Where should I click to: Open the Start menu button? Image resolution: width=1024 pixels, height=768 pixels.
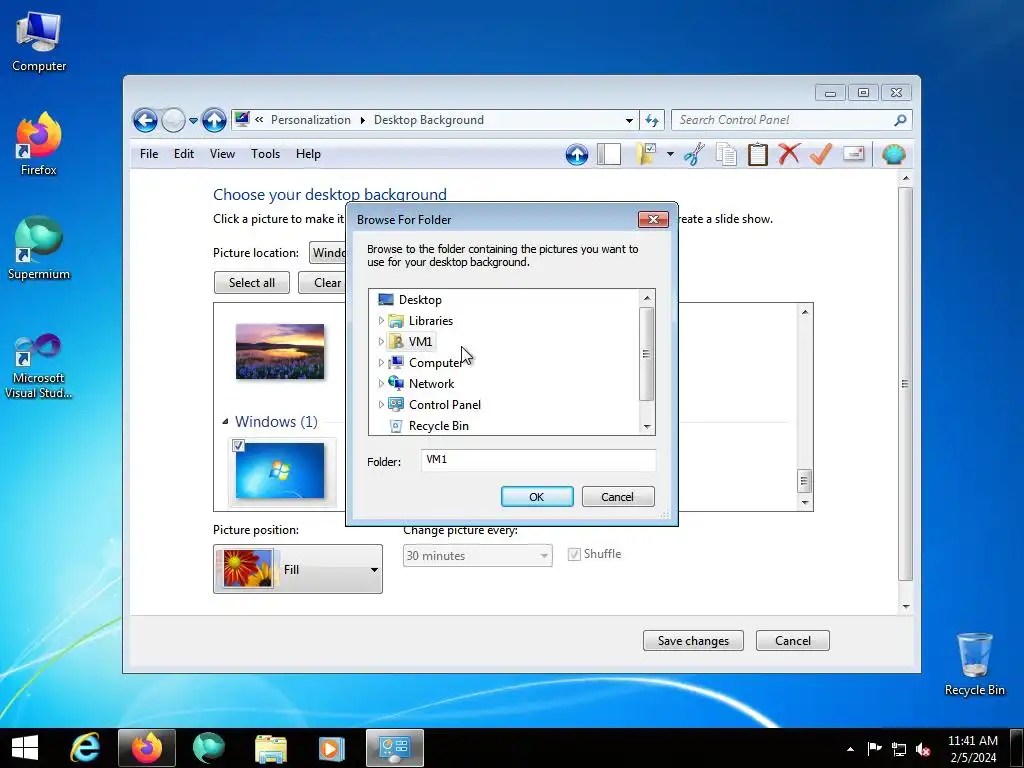tap(25, 748)
